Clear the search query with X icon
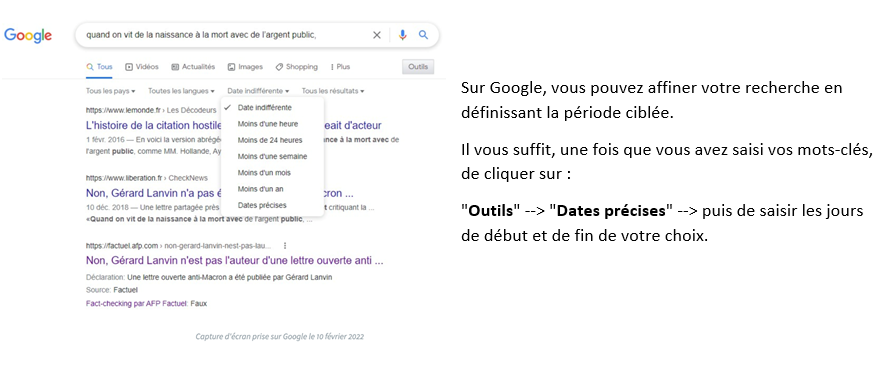This screenshot has height=367, width=881. [377, 35]
